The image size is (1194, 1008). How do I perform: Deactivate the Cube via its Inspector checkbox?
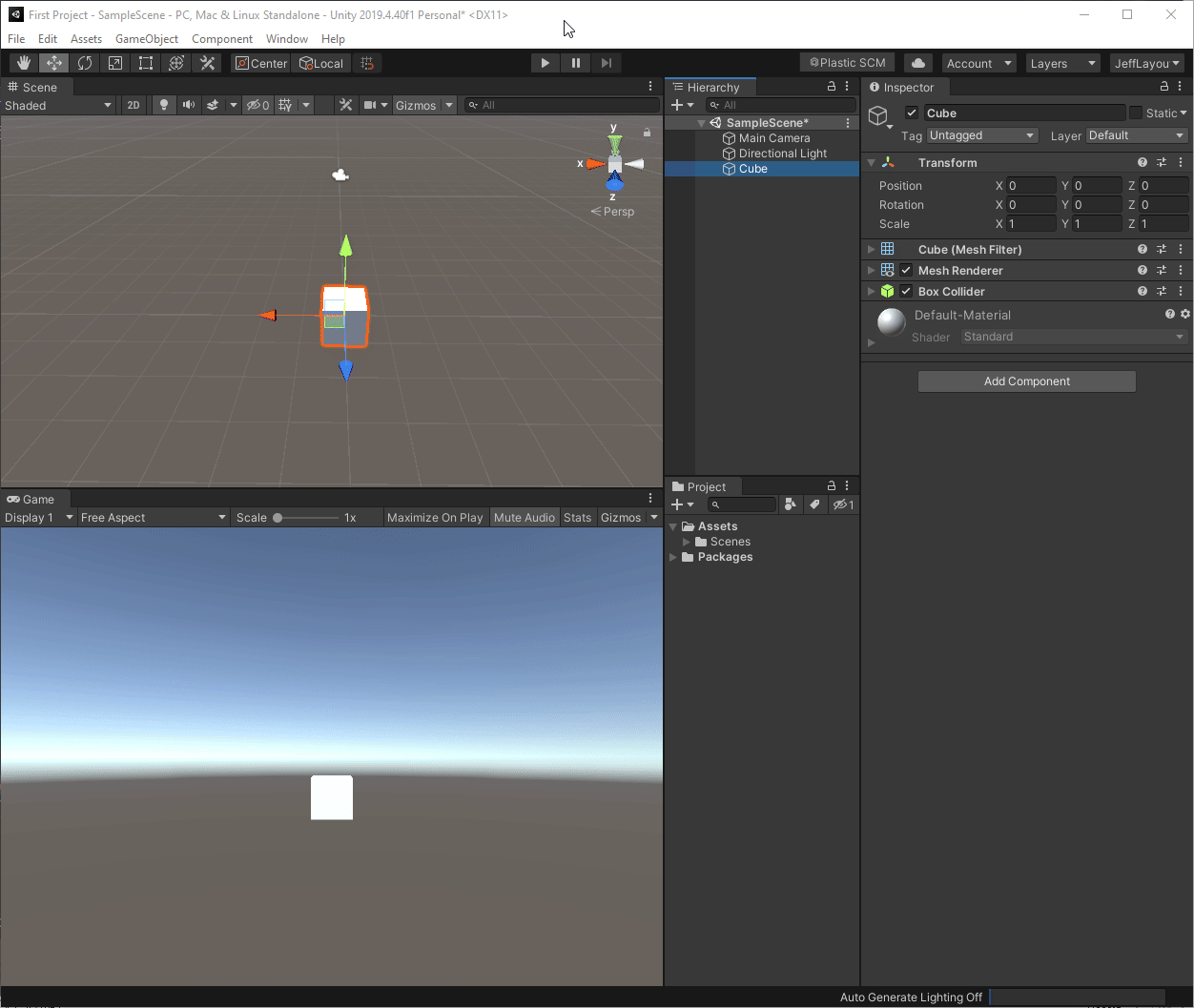click(911, 112)
